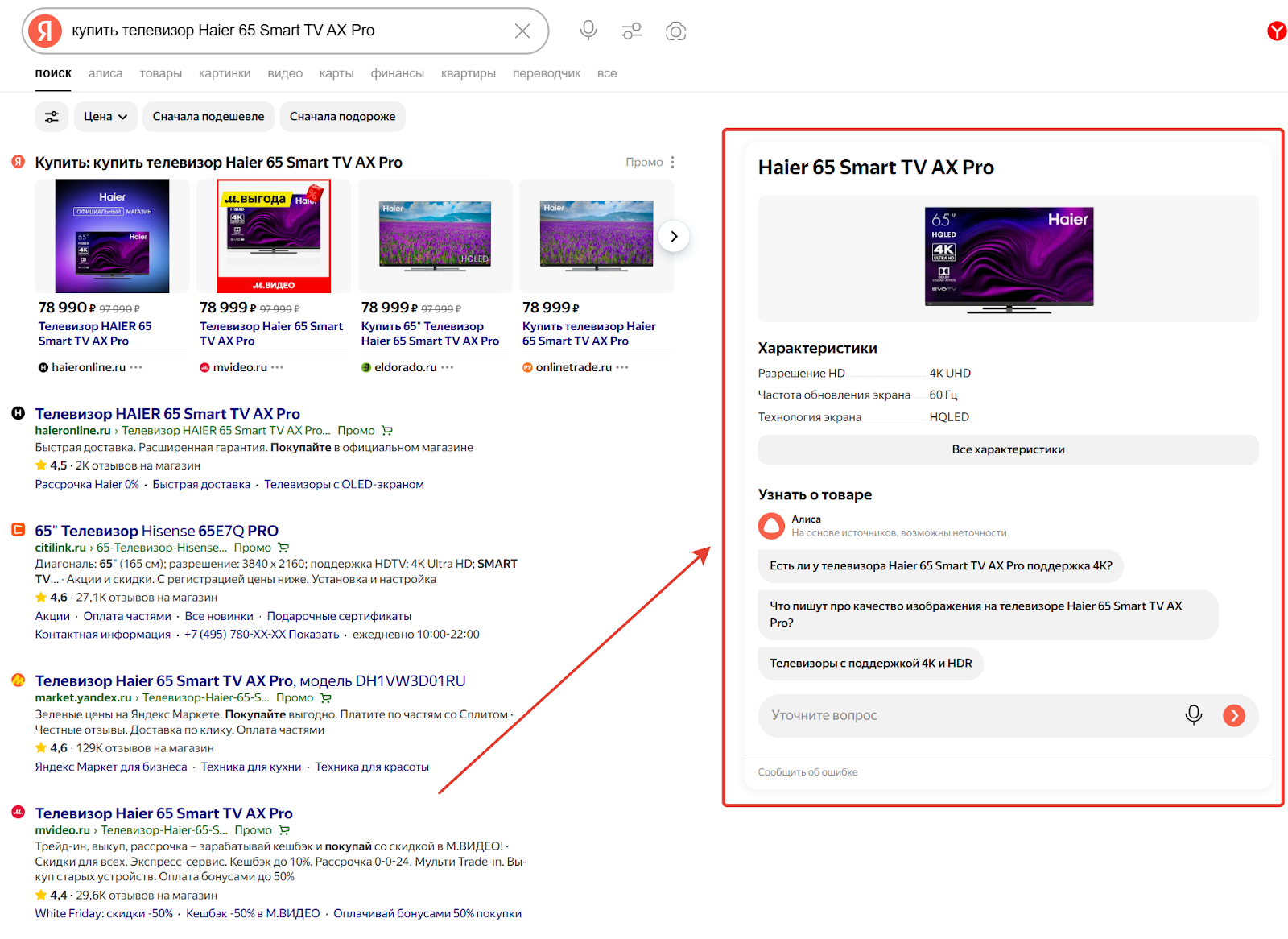Open Телевизор HAIER 65 Smart TV AX Pro haieronline link
The width and height of the screenshot is (1288, 939).
[x=167, y=414]
